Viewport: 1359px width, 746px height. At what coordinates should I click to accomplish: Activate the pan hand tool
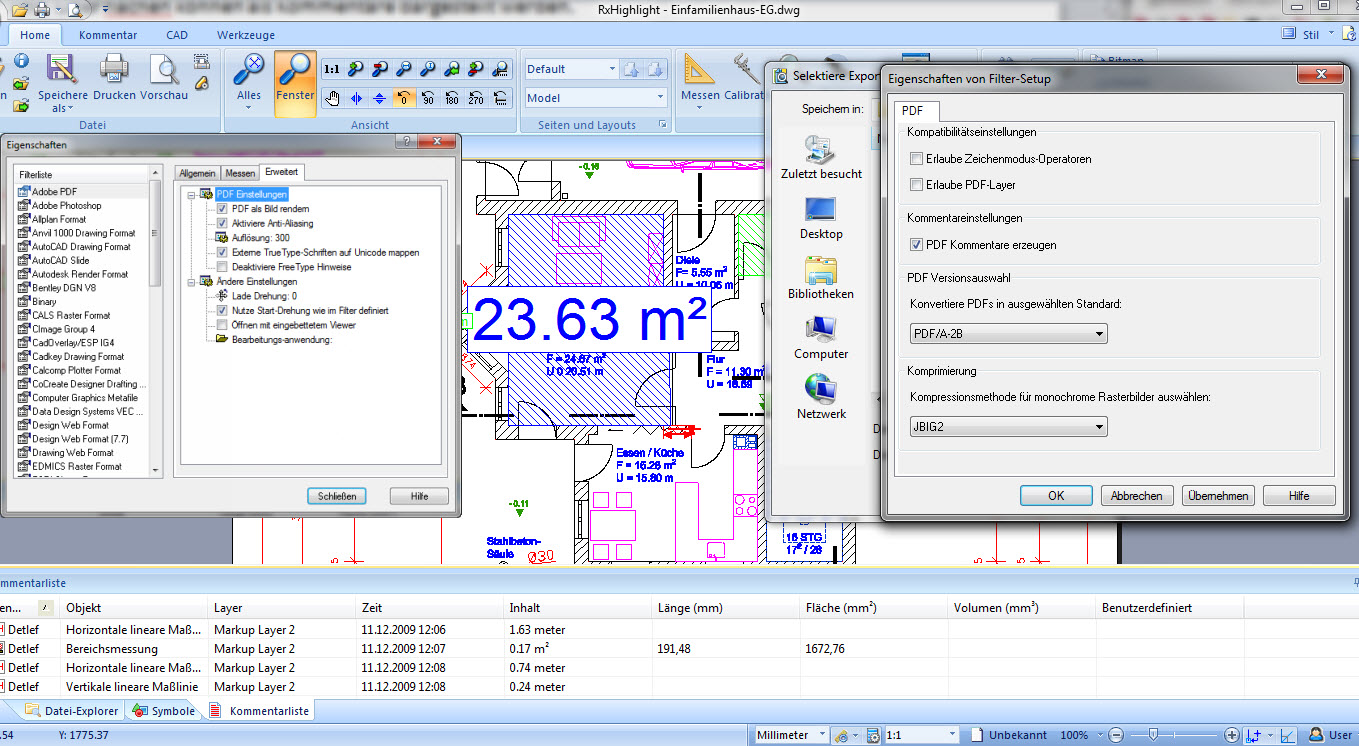(x=331, y=98)
